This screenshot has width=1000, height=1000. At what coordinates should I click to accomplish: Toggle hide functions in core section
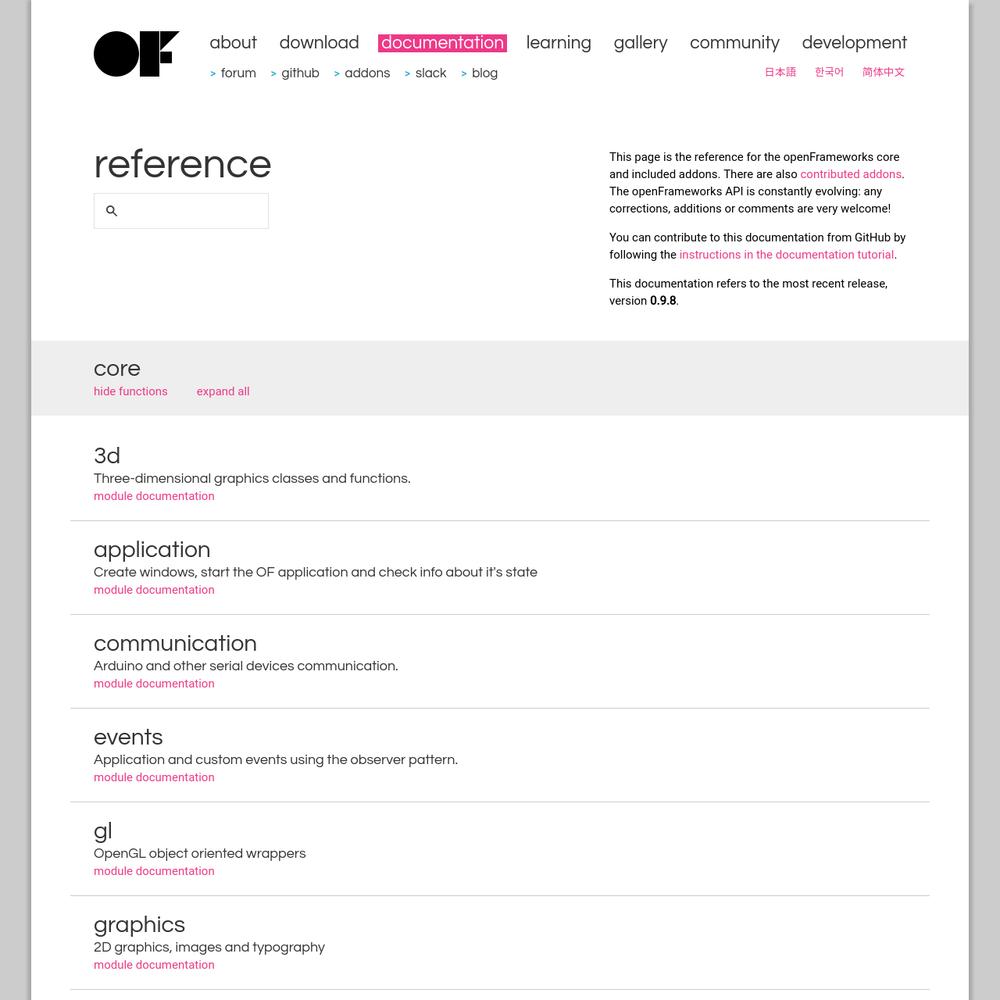(x=131, y=392)
